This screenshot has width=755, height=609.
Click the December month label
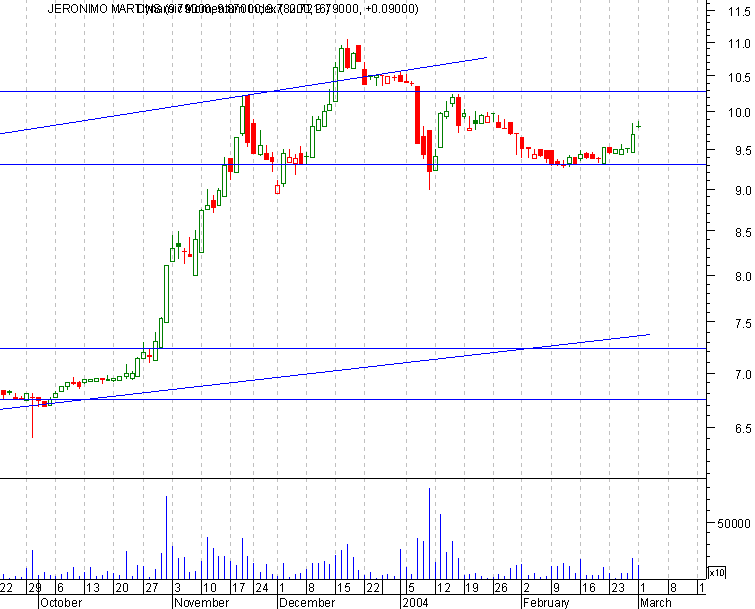[x=307, y=603]
